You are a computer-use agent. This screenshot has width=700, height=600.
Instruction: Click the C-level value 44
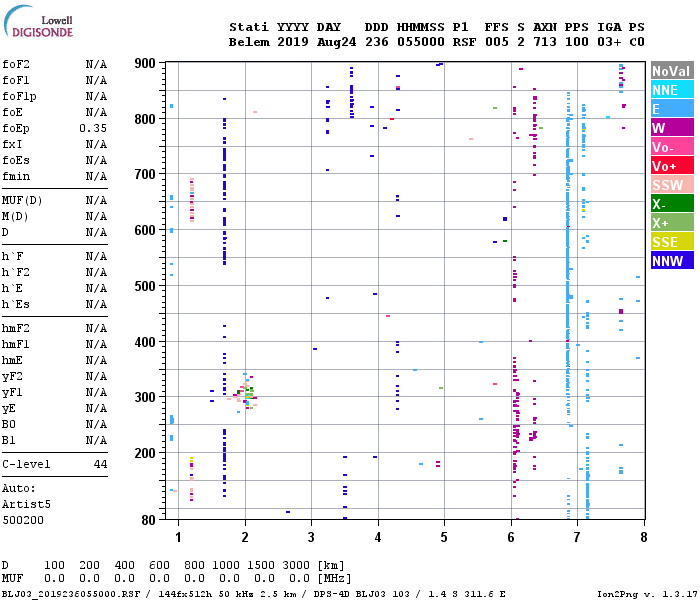pyautogui.click(x=100, y=464)
